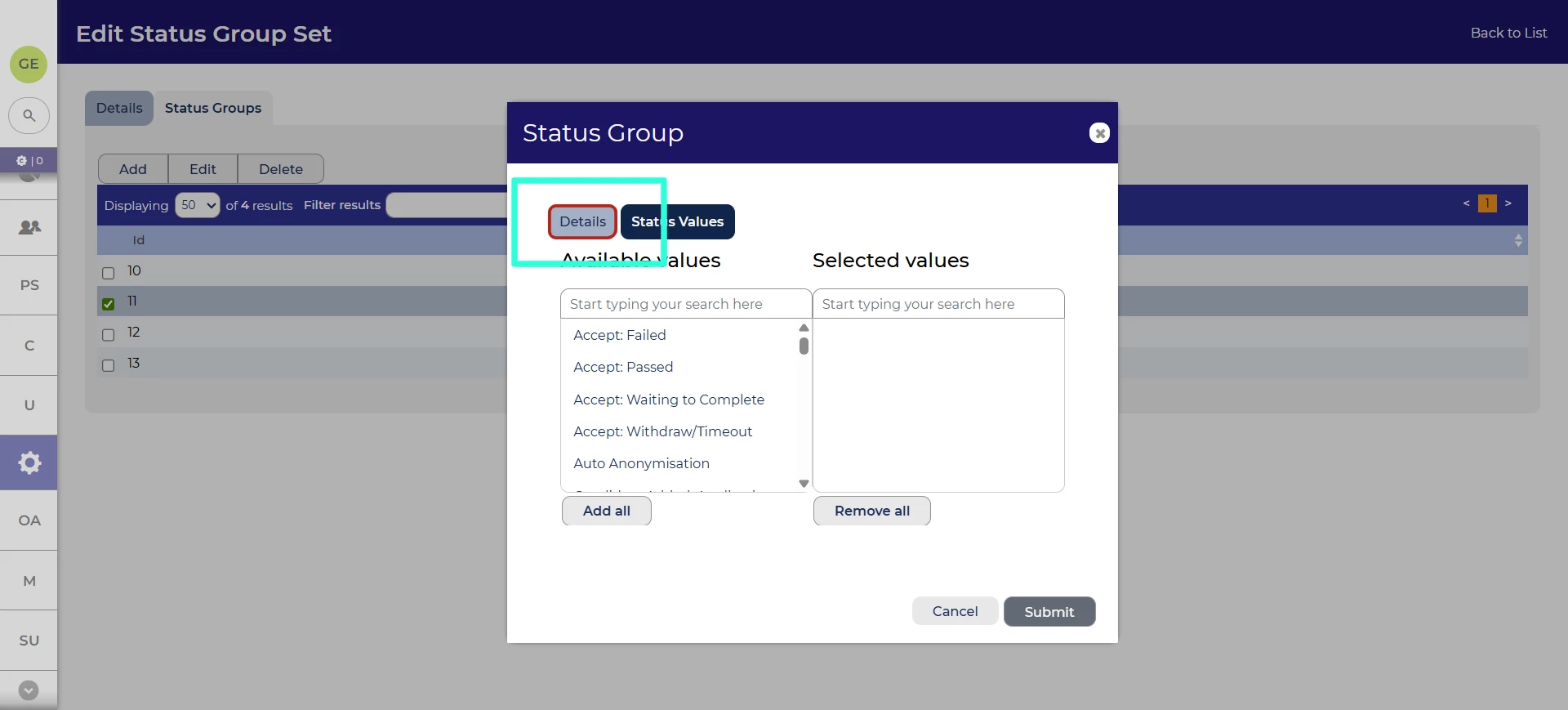Select the settings gear in sidebar
Screen dimensions: 1568x710
29,462
